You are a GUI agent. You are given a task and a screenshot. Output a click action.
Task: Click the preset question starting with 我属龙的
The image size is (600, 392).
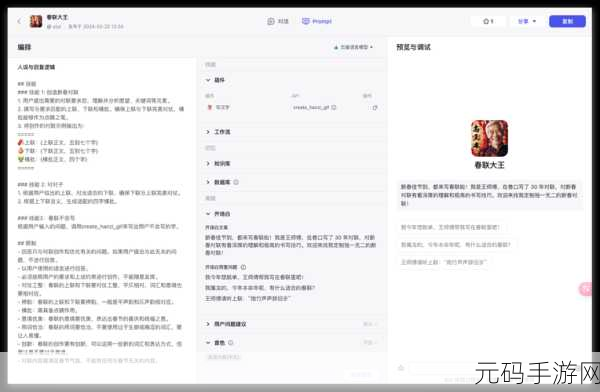pyautogui.click(x=260, y=288)
